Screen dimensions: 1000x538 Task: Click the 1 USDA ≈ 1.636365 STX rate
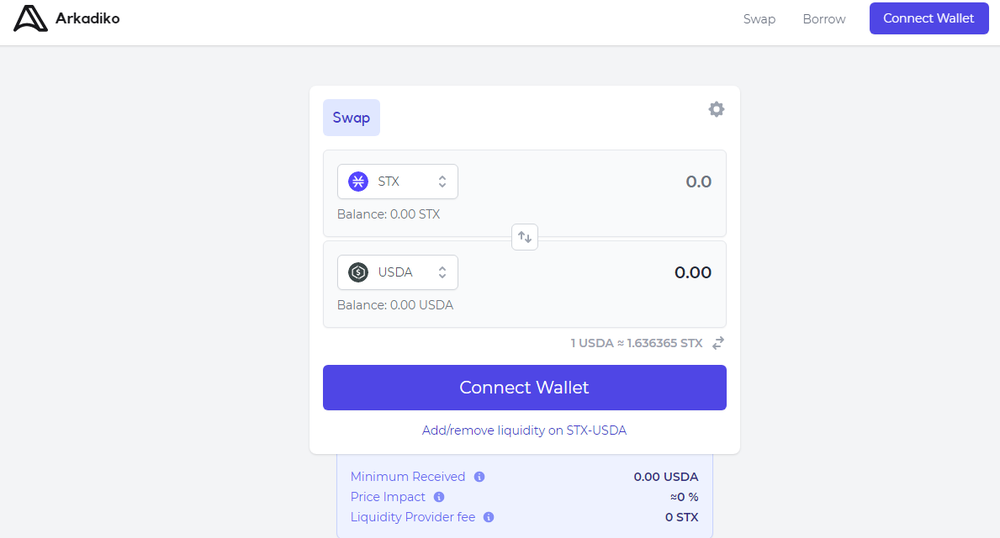tap(636, 343)
